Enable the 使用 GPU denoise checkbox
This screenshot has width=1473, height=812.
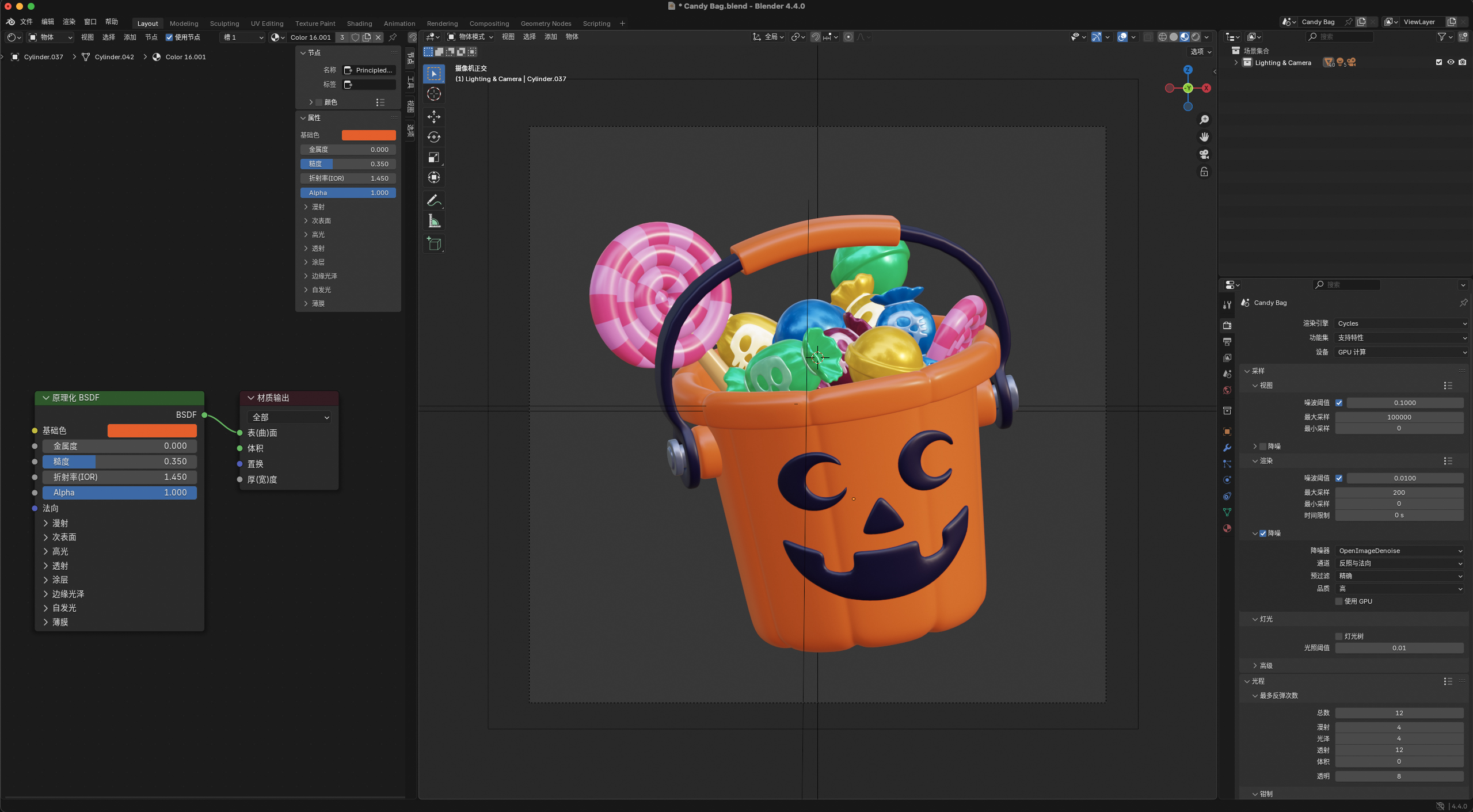click(1339, 601)
